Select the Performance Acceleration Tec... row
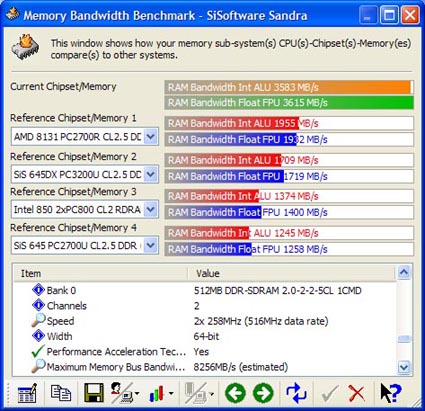Image resolution: width=425 pixels, height=411 pixels. (205, 352)
